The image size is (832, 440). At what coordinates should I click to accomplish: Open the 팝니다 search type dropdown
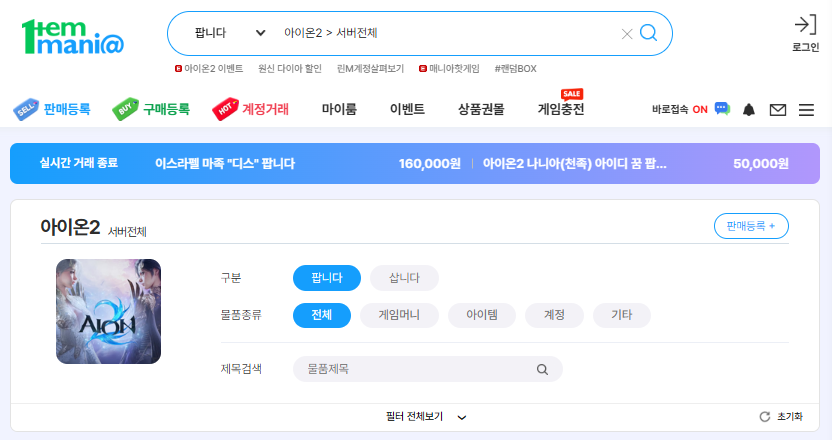[230, 33]
